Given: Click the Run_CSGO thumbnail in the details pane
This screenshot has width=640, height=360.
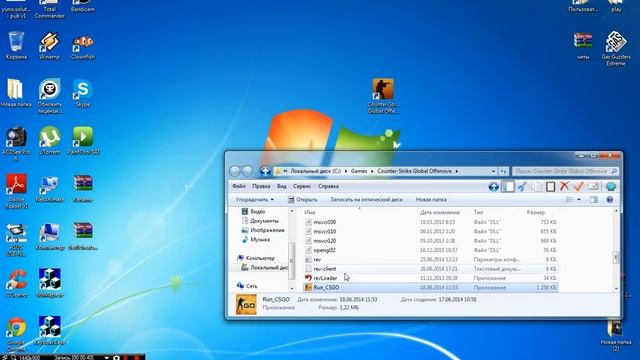Looking at the screenshot, I should point(246,304).
